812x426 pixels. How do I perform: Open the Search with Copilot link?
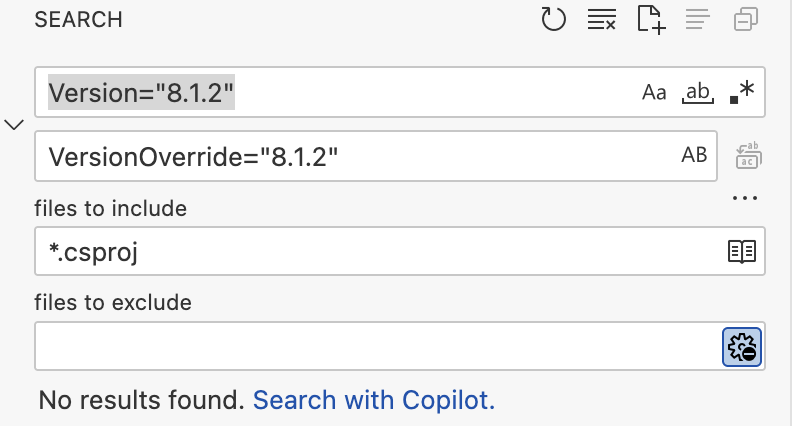click(x=374, y=401)
